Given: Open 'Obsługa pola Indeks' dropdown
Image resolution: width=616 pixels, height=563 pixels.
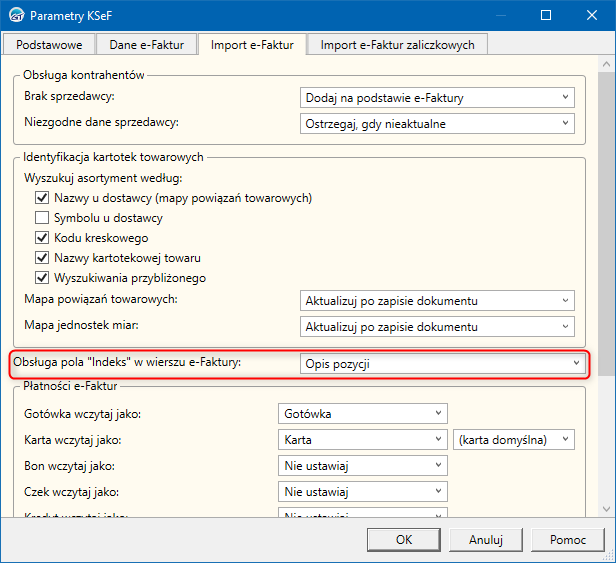Looking at the screenshot, I should [x=442, y=364].
